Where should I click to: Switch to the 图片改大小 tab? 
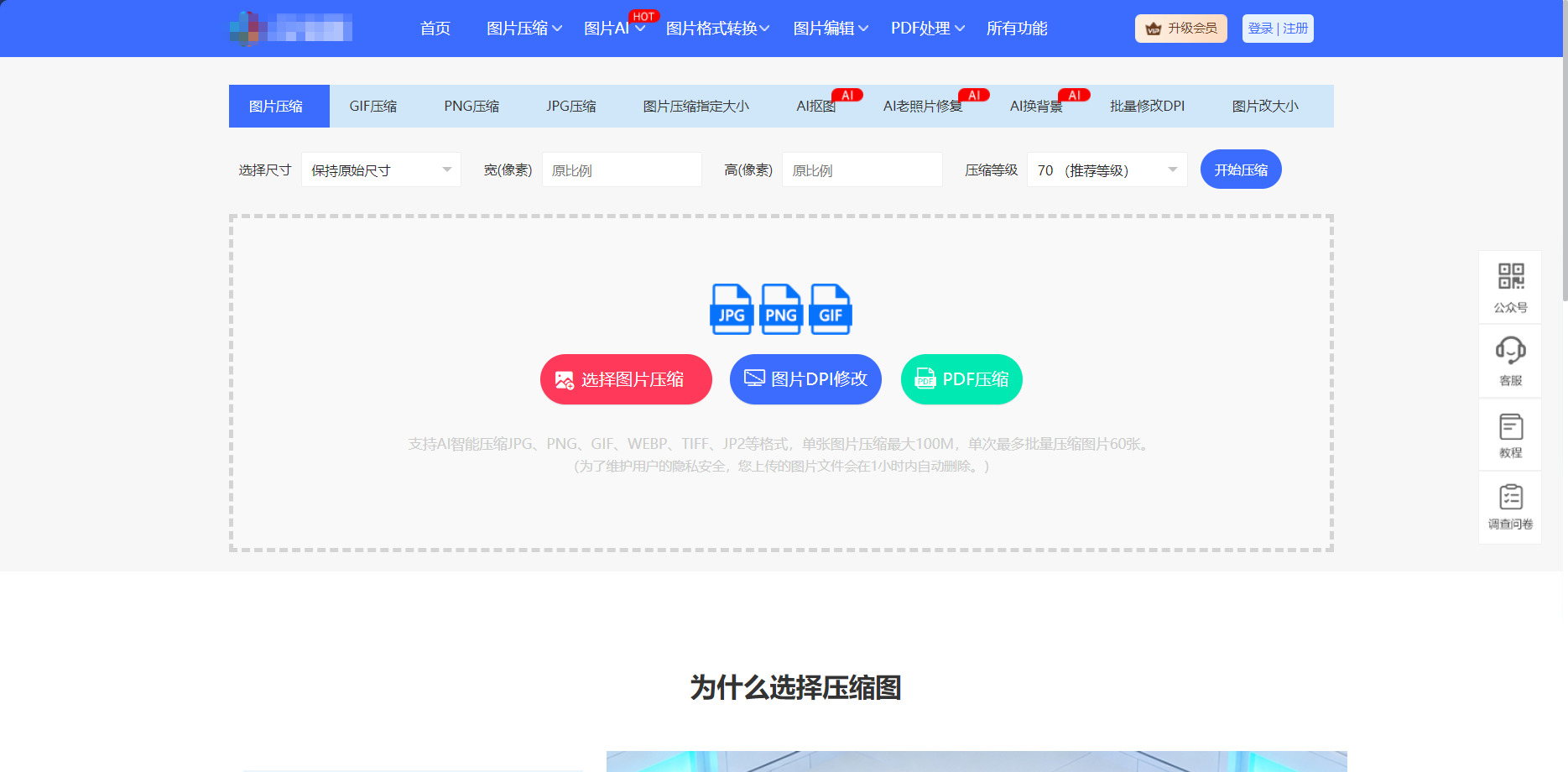click(x=1265, y=107)
